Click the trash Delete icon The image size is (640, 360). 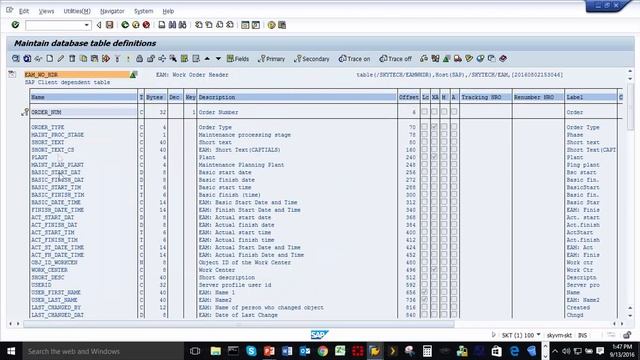tap(72, 59)
